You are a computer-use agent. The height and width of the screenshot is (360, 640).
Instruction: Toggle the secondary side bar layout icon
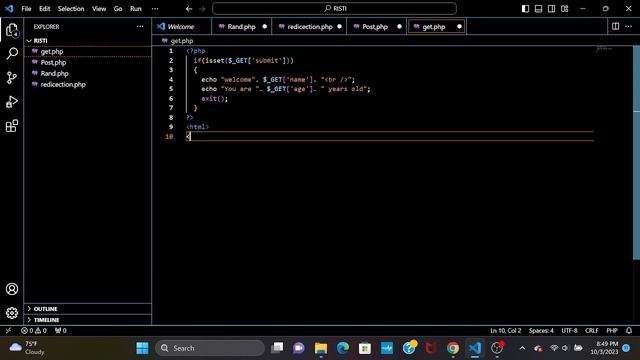coord(551,9)
